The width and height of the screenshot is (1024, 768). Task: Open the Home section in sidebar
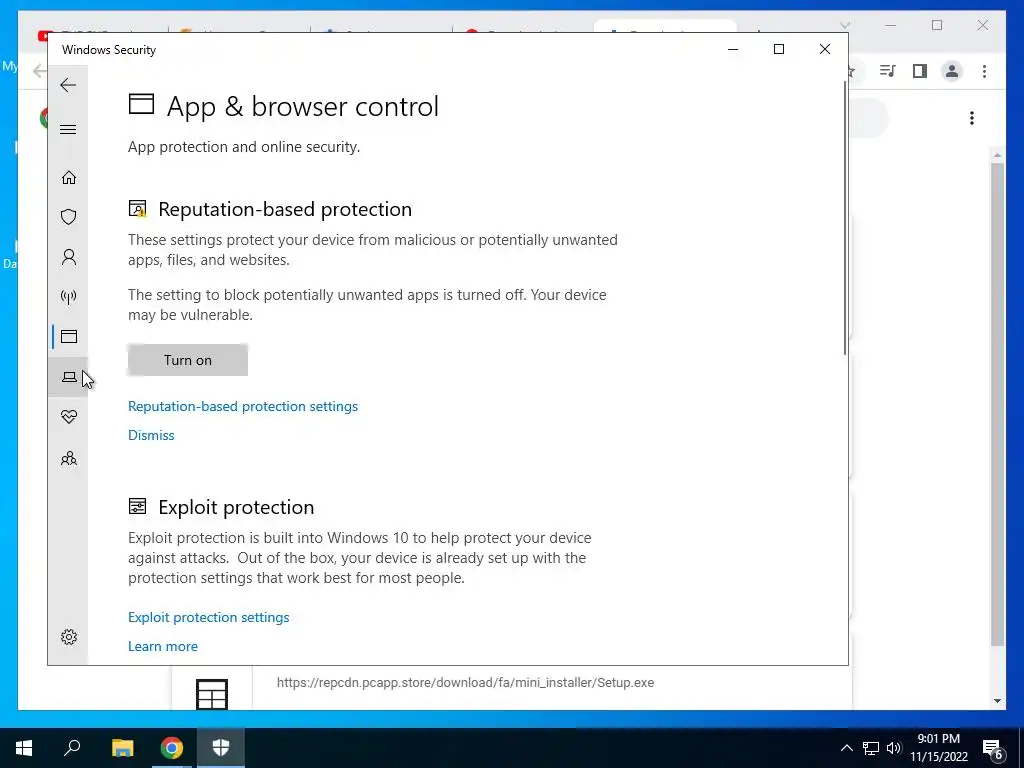[x=69, y=178]
